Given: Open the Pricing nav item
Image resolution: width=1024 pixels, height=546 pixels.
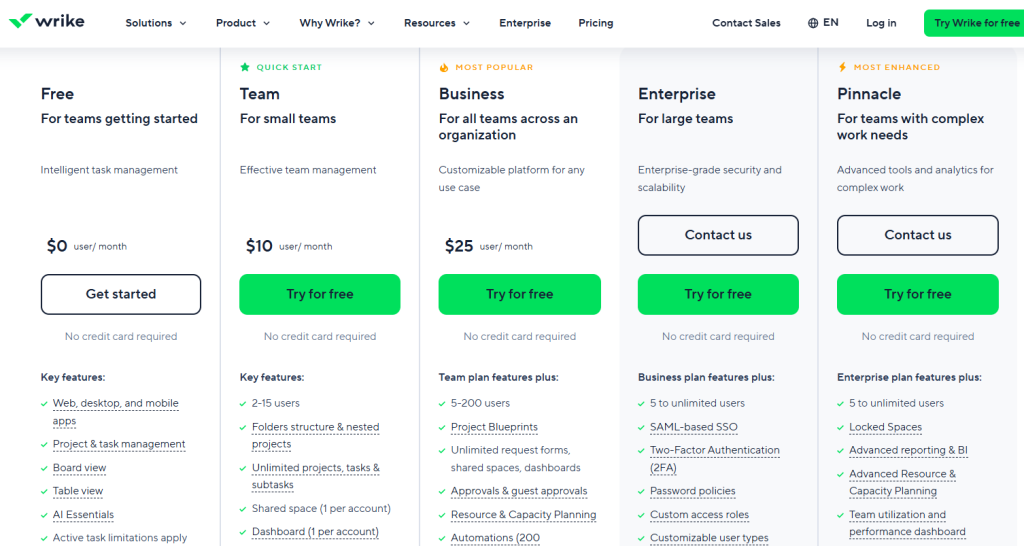Looking at the screenshot, I should pyautogui.click(x=596, y=23).
